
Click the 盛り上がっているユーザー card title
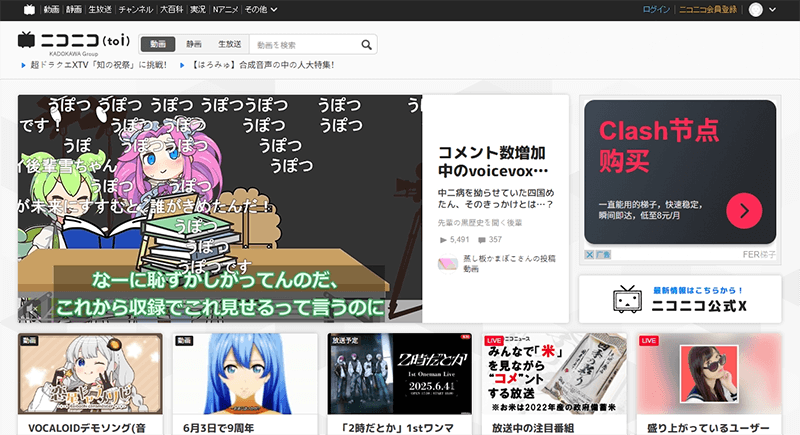pos(708,428)
